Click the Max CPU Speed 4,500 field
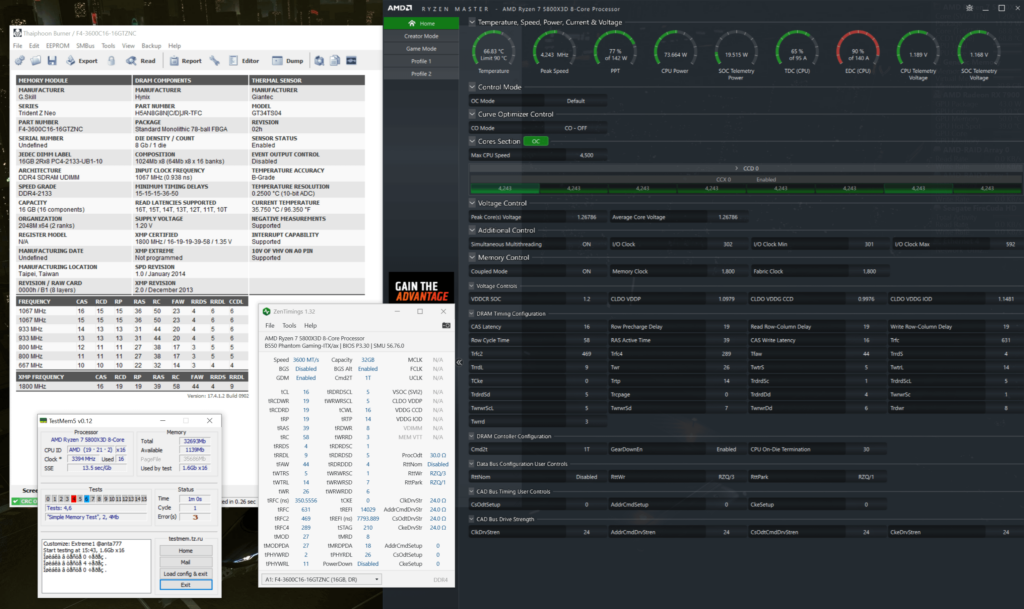The height and width of the screenshot is (609, 1024). (586, 155)
